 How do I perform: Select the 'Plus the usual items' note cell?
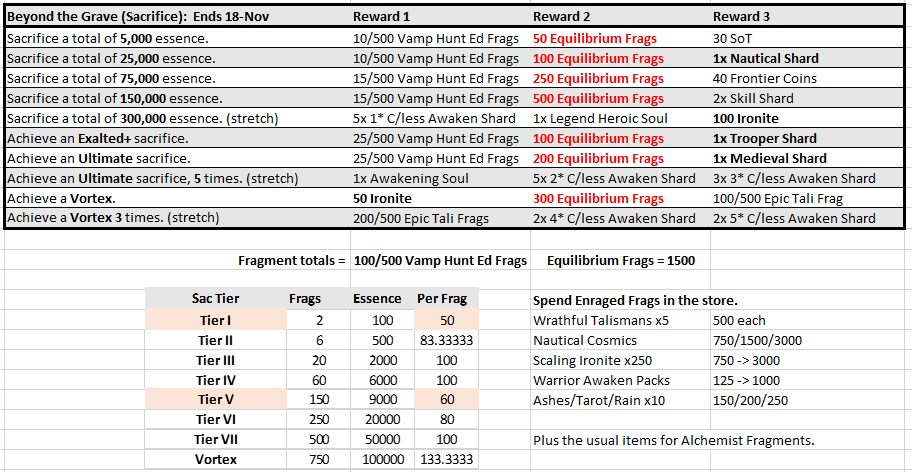tap(674, 440)
